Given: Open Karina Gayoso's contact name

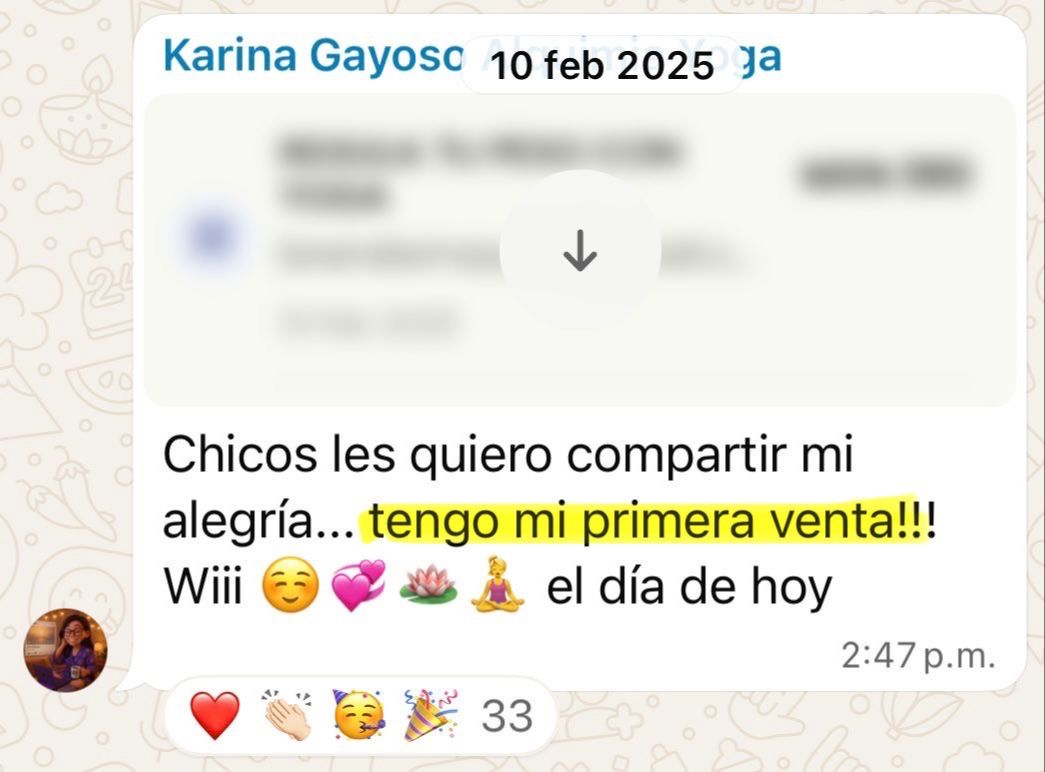Looking at the screenshot, I should pyautogui.click(x=313, y=55).
